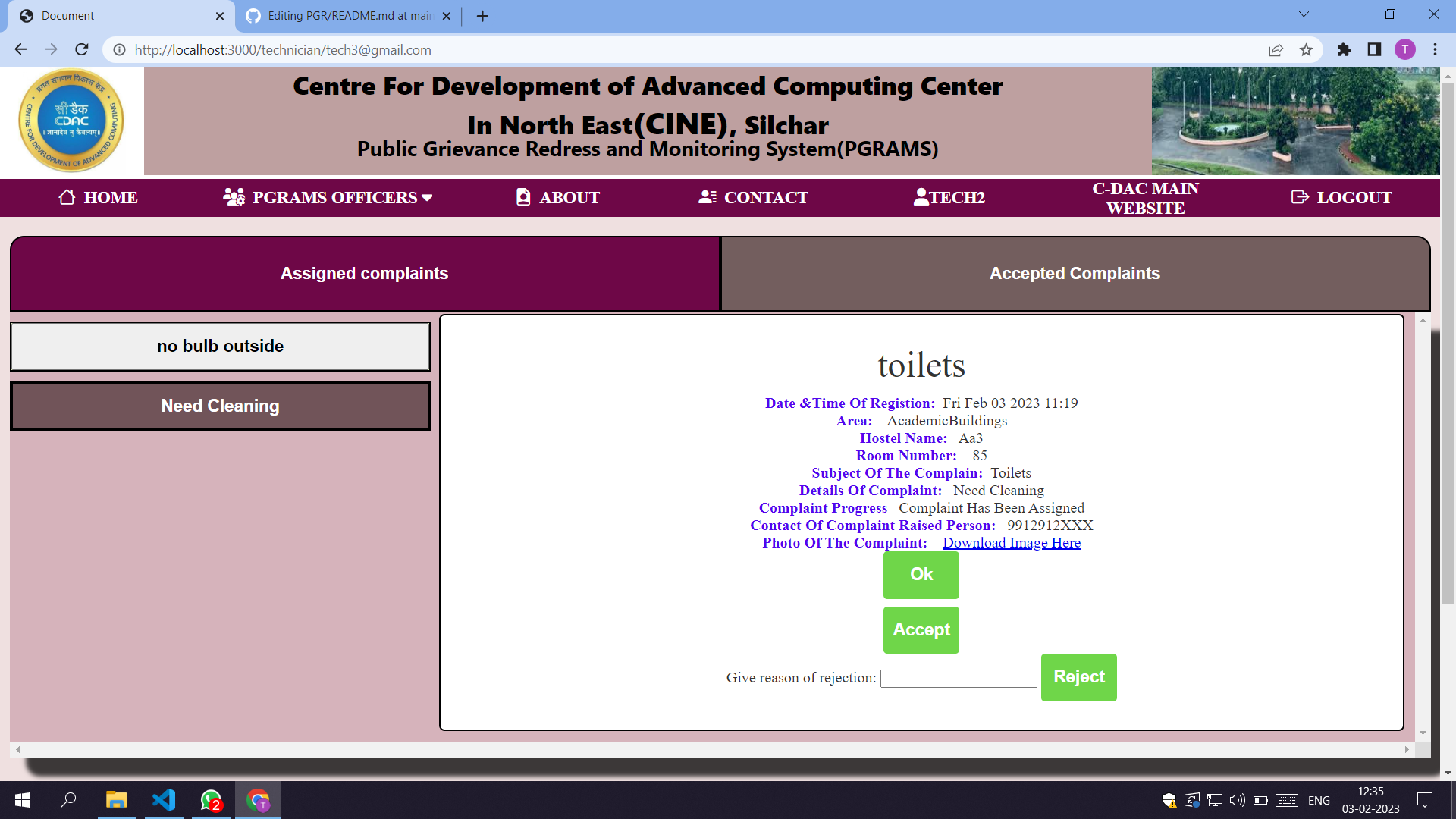Viewport: 1456px width, 819px height.
Task: Click the ABOUT badge icon
Action: pos(523,197)
